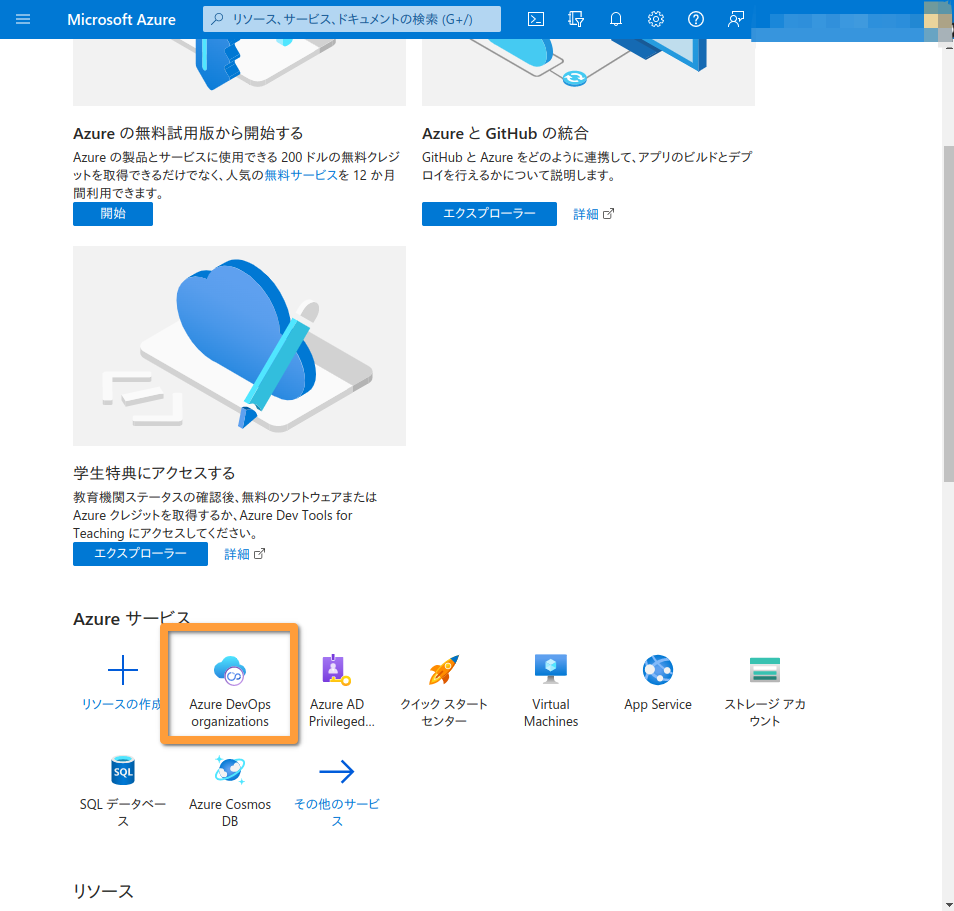Screen dimensions: 954x911
Task: Open SQL データベース service
Action: (x=122, y=785)
